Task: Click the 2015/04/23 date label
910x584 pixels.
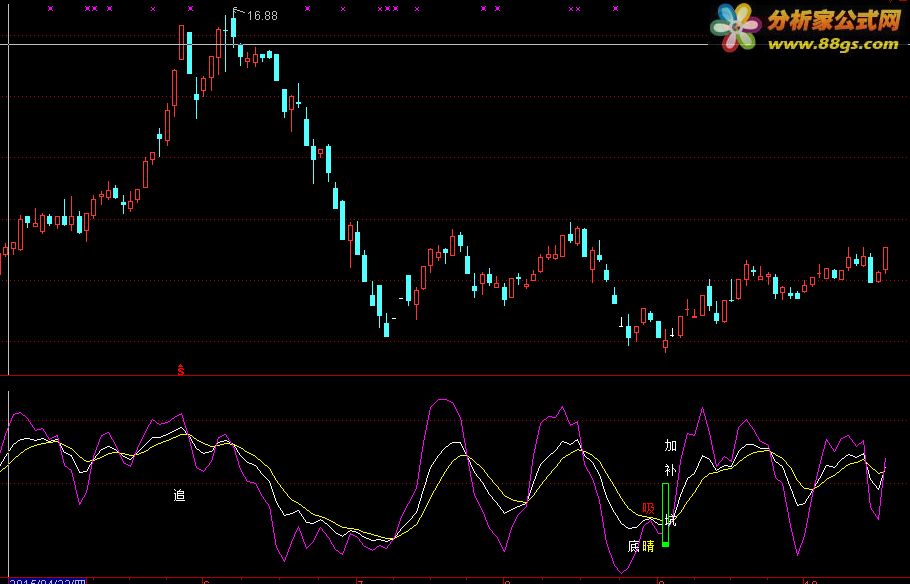Action: coord(47,581)
